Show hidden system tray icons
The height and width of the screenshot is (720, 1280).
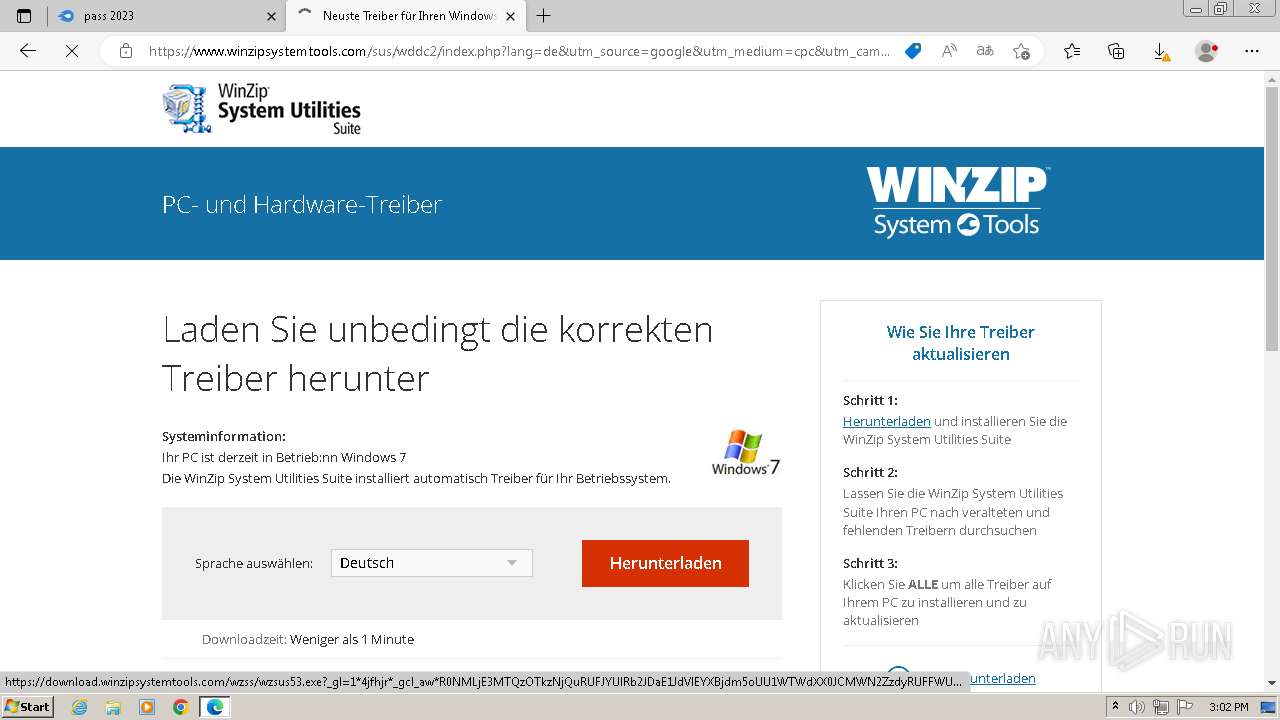pyautogui.click(x=1115, y=707)
